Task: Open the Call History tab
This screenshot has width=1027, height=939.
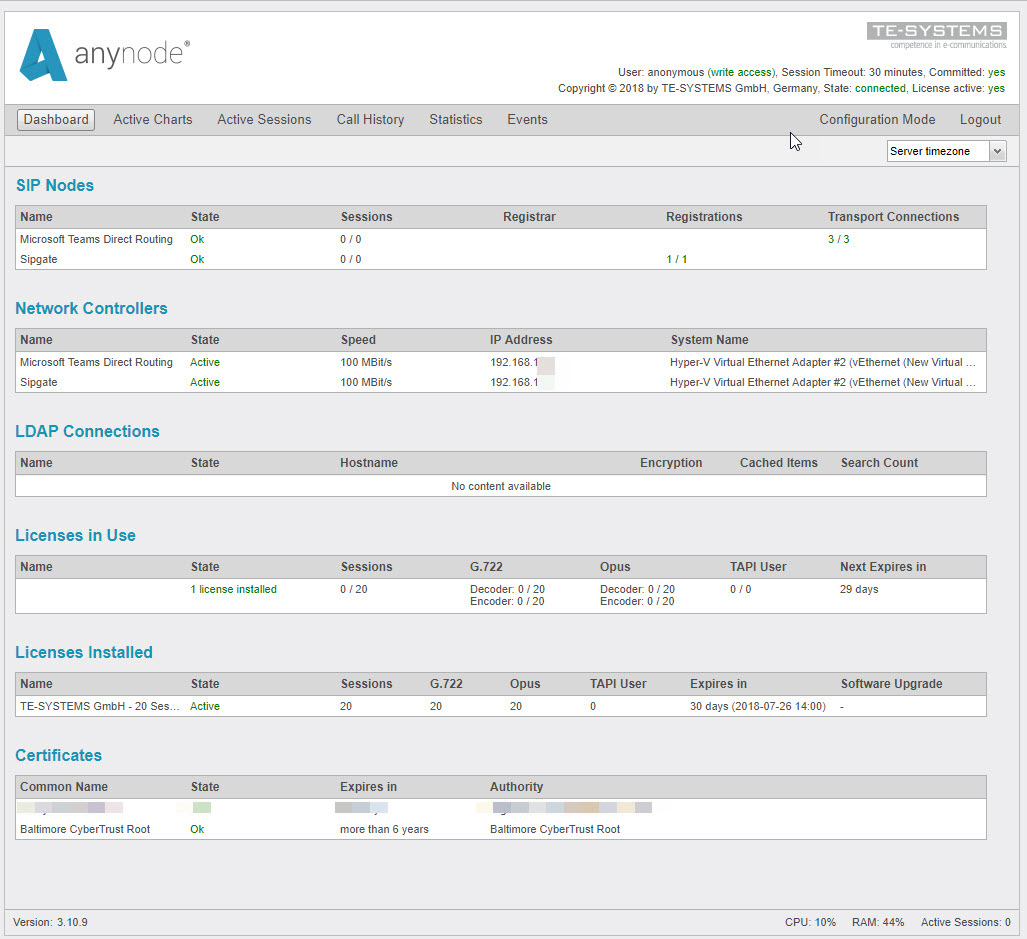Action: pyautogui.click(x=370, y=120)
